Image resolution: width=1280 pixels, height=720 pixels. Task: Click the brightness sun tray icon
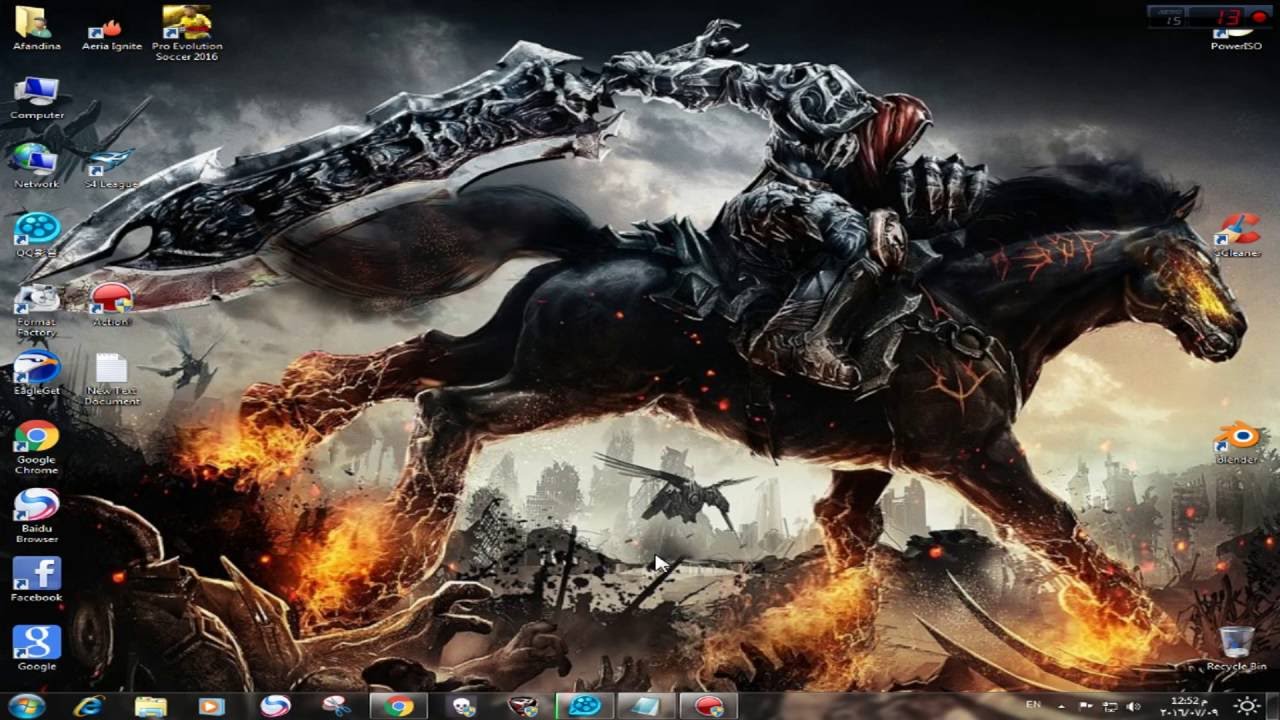(1246, 706)
